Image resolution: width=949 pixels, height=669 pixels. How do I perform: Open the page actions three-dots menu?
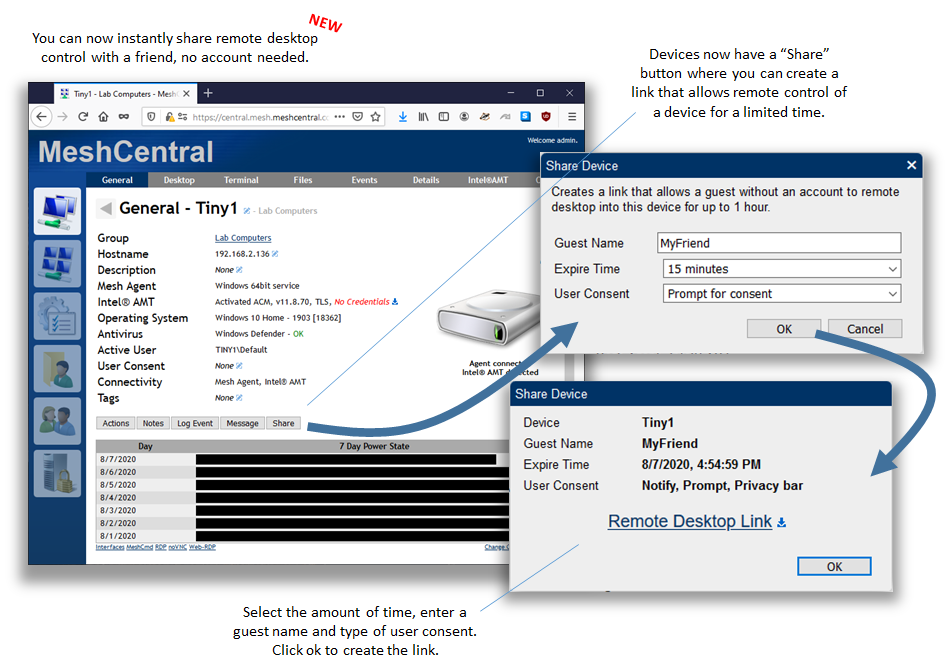point(340,117)
